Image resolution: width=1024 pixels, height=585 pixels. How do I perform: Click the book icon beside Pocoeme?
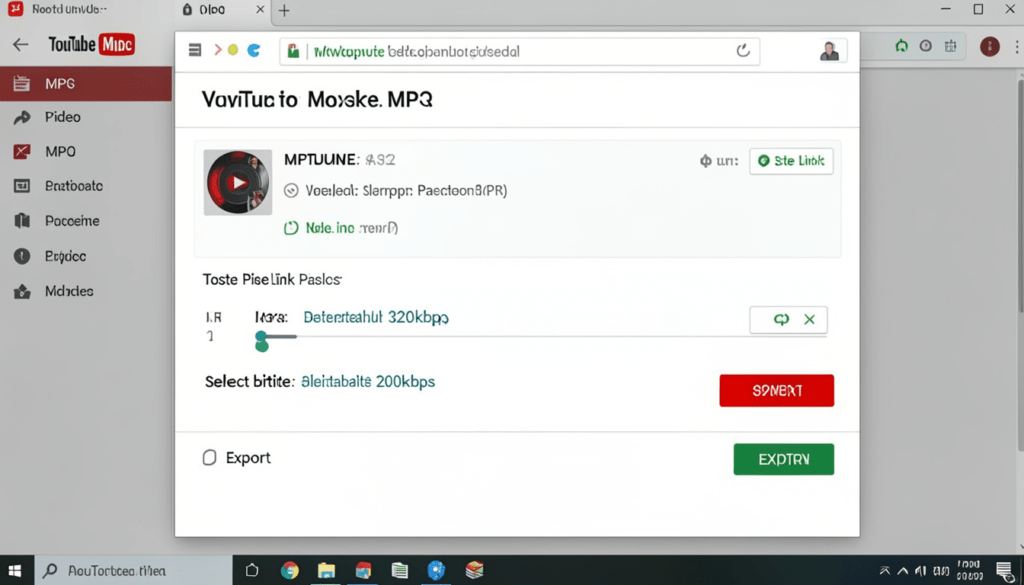point(22,221)
